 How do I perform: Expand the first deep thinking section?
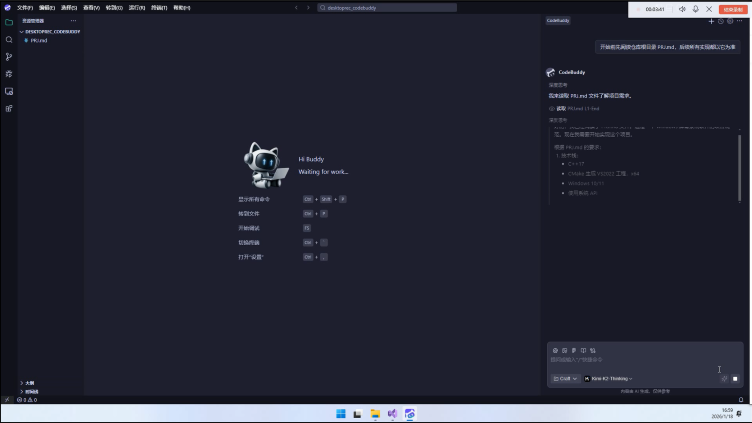(558, 85)
